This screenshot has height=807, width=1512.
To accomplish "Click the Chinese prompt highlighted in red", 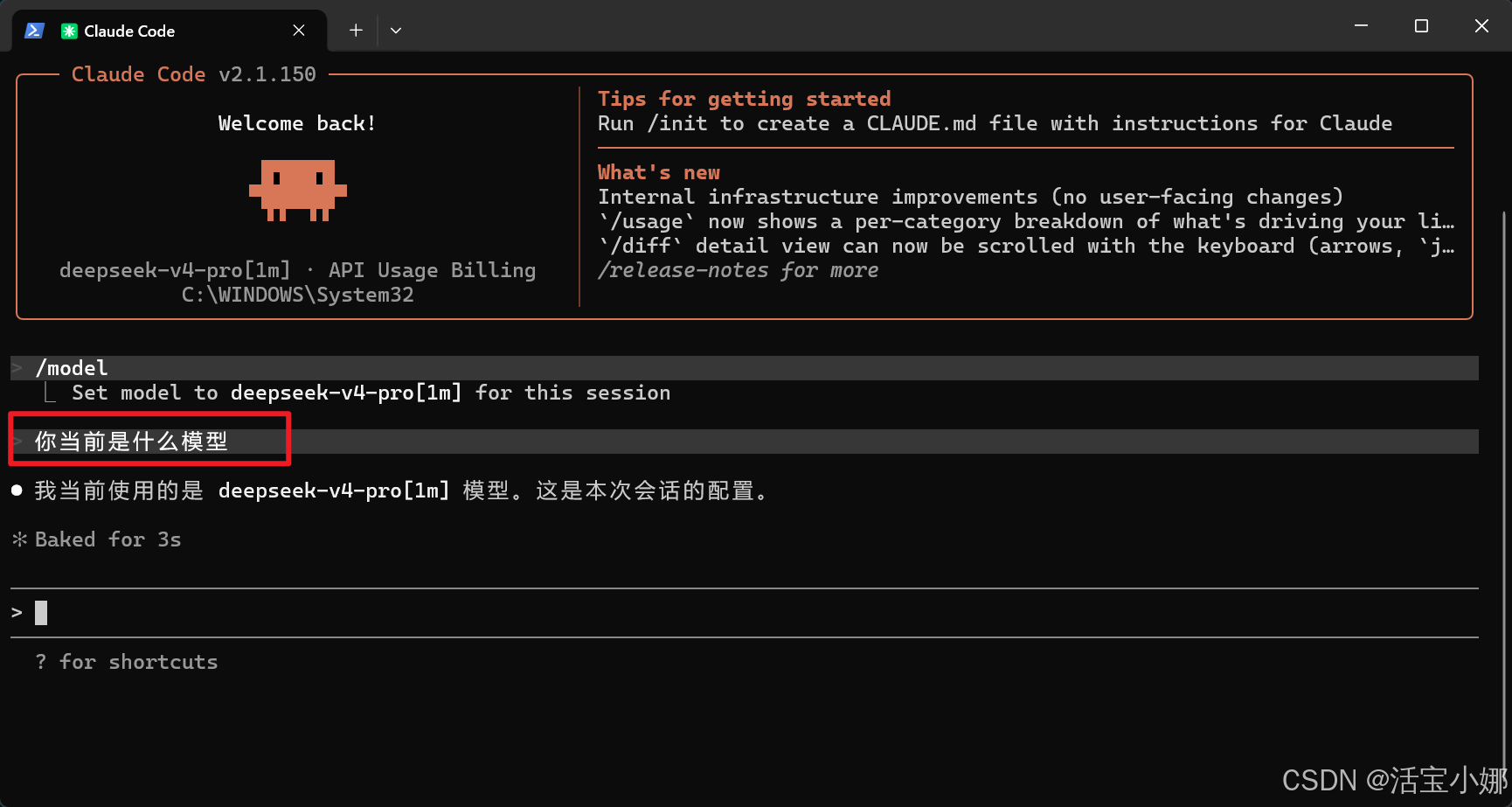I will (x=131, y=442).
